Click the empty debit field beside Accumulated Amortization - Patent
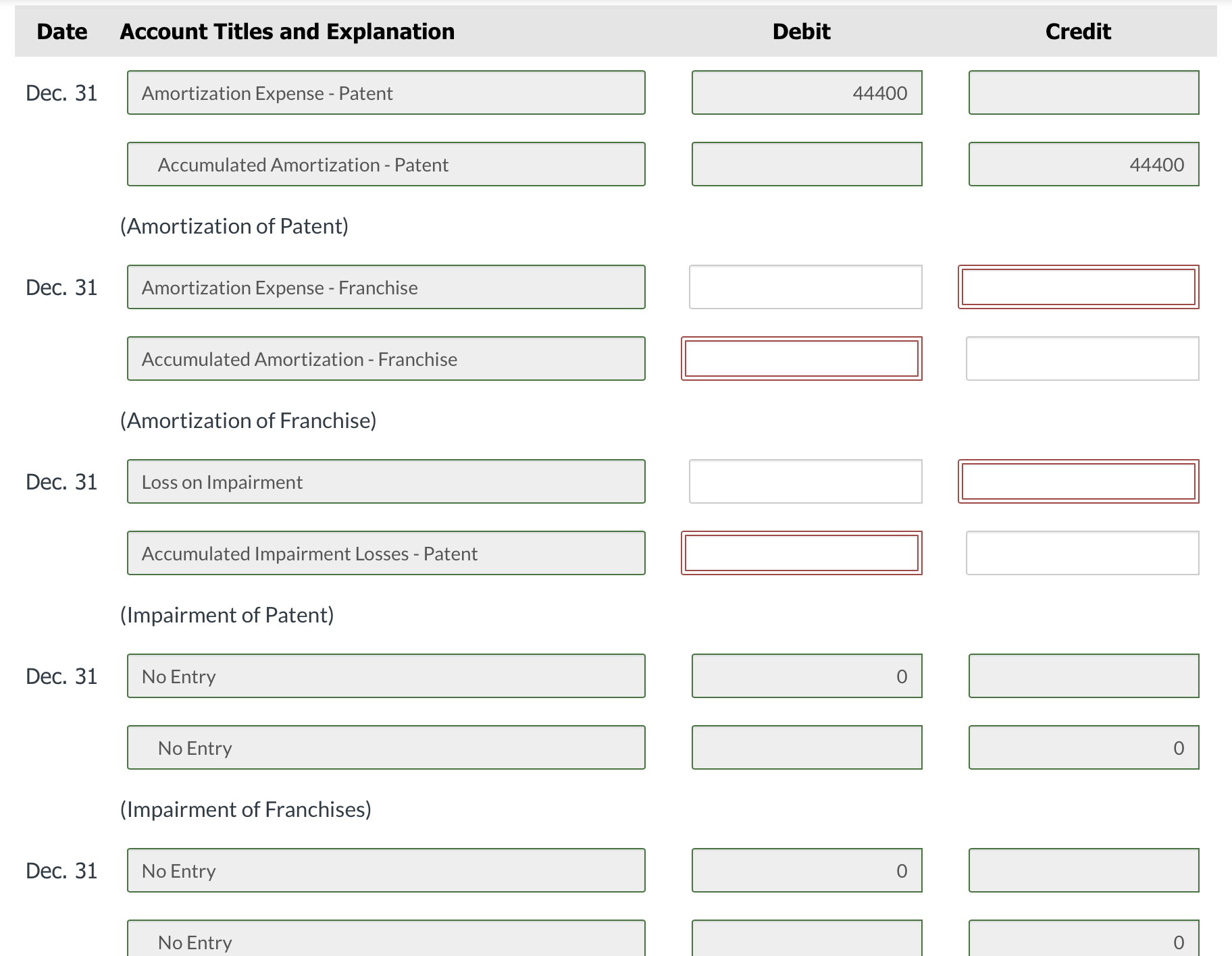The width and height of the screenshot is (1232, 956). (806, 165)
